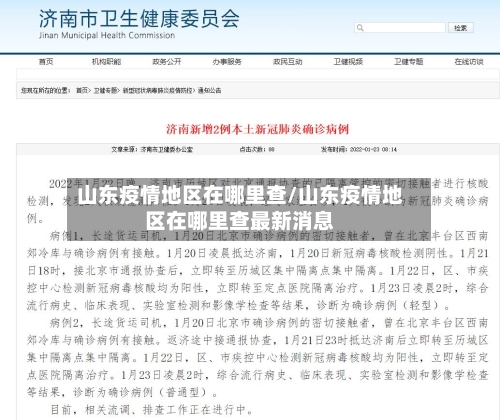Click the 新型冠状病毒肺炎疫情防控 breadcrumb link

[x=157, y=90]
